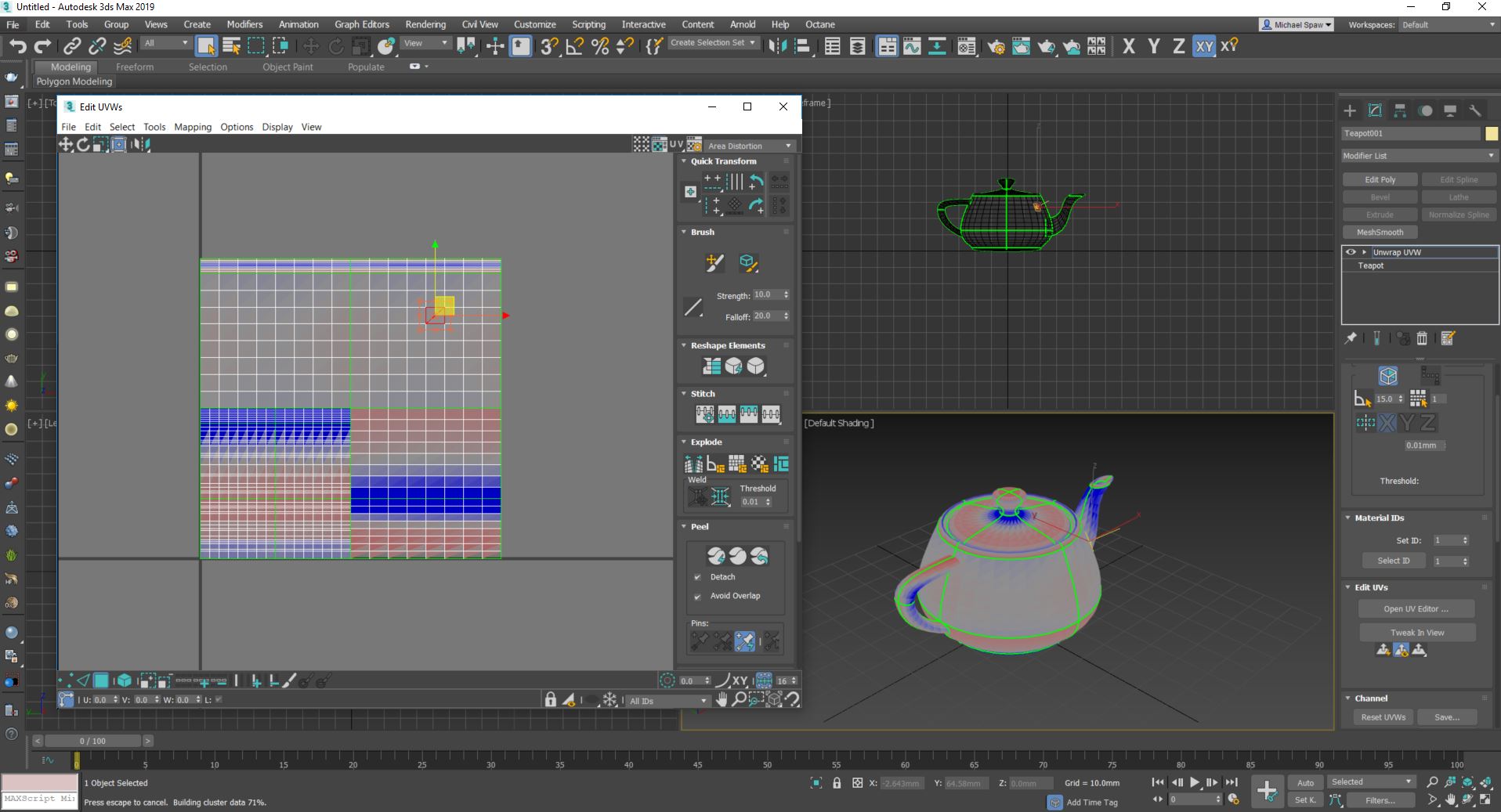Click the Remove modifier trash icon
Screen dimensions: 1501x812
(x=1422, y=338)
